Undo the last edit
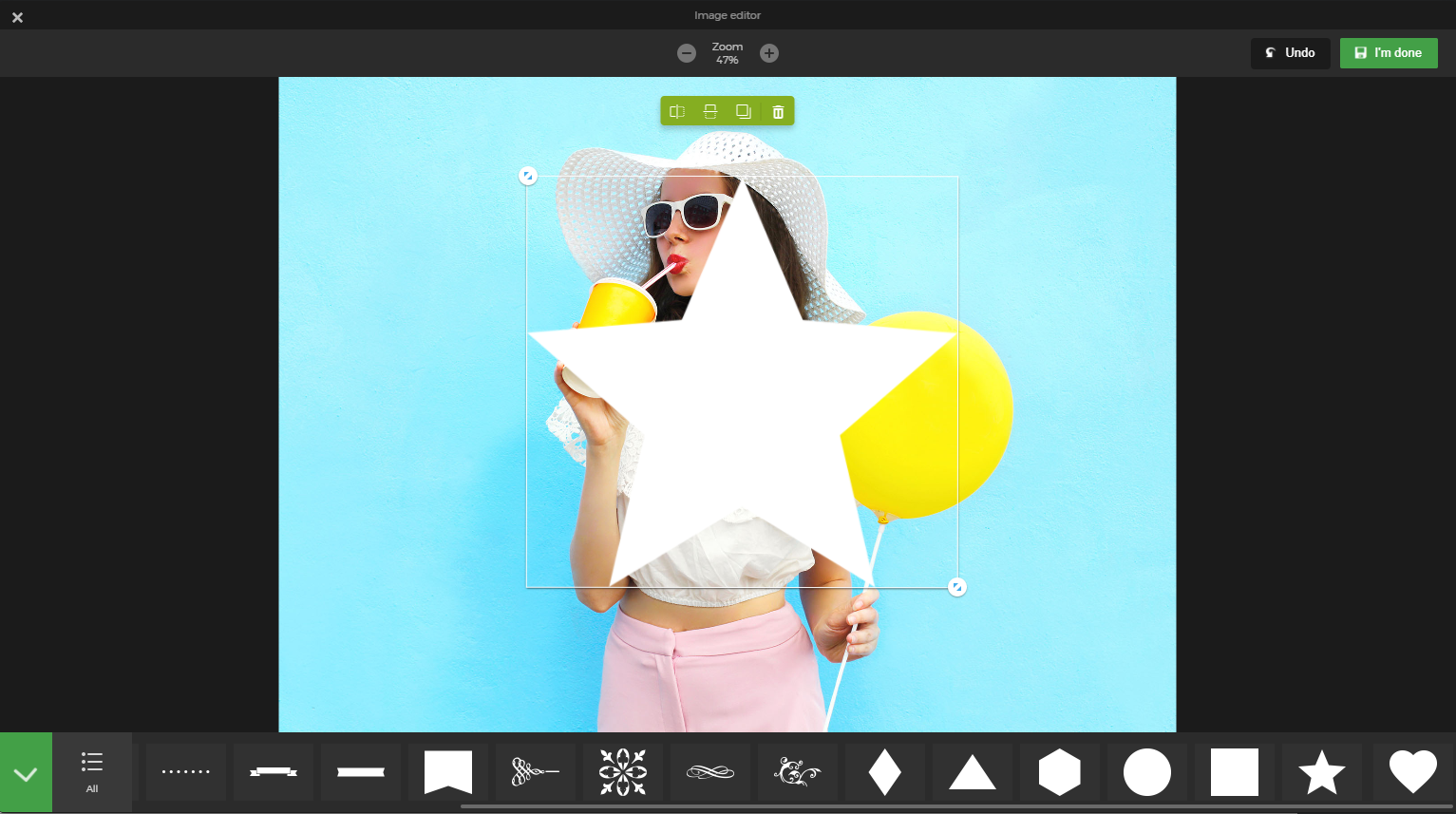This screenshot has width=1456, height=814. 1290,53
